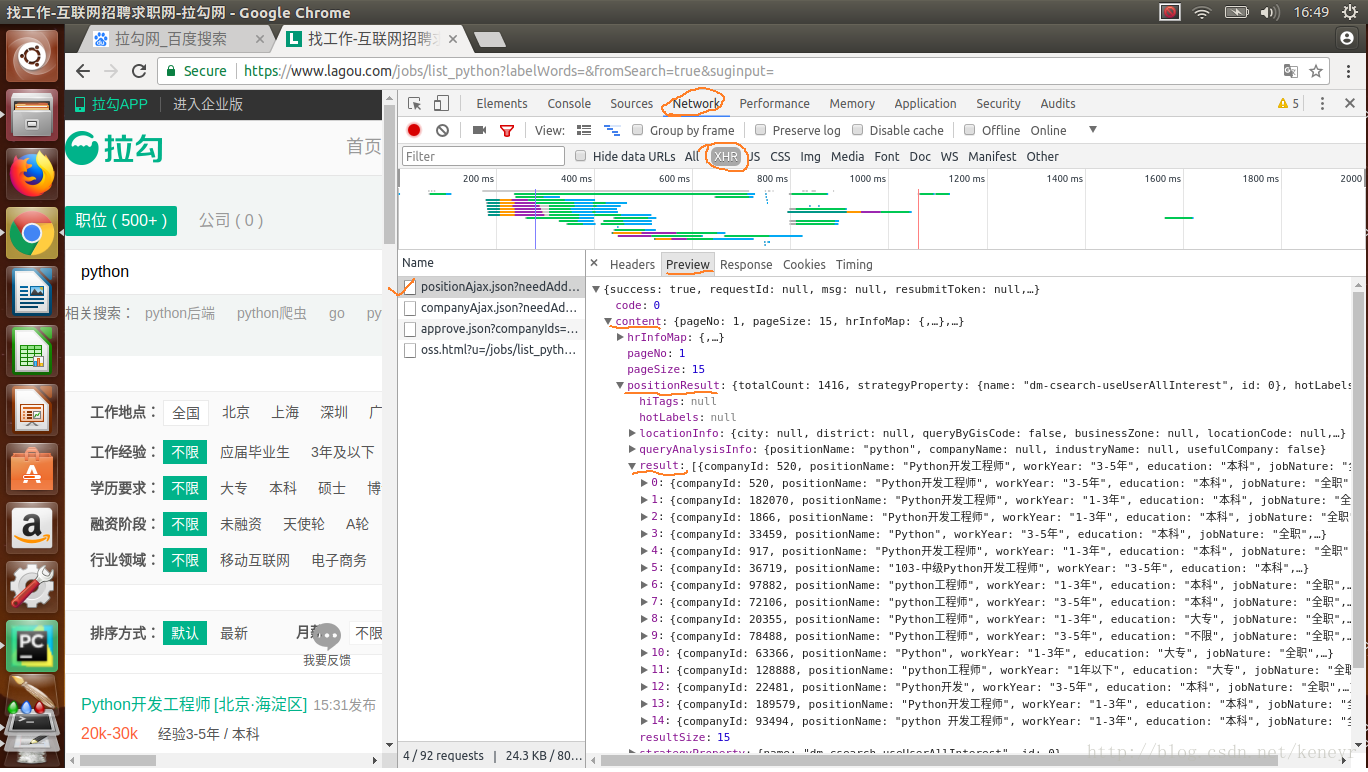Open the volume indicator in the top bar
This screenshot has height=772, width=1368.
pos(1269,12)
